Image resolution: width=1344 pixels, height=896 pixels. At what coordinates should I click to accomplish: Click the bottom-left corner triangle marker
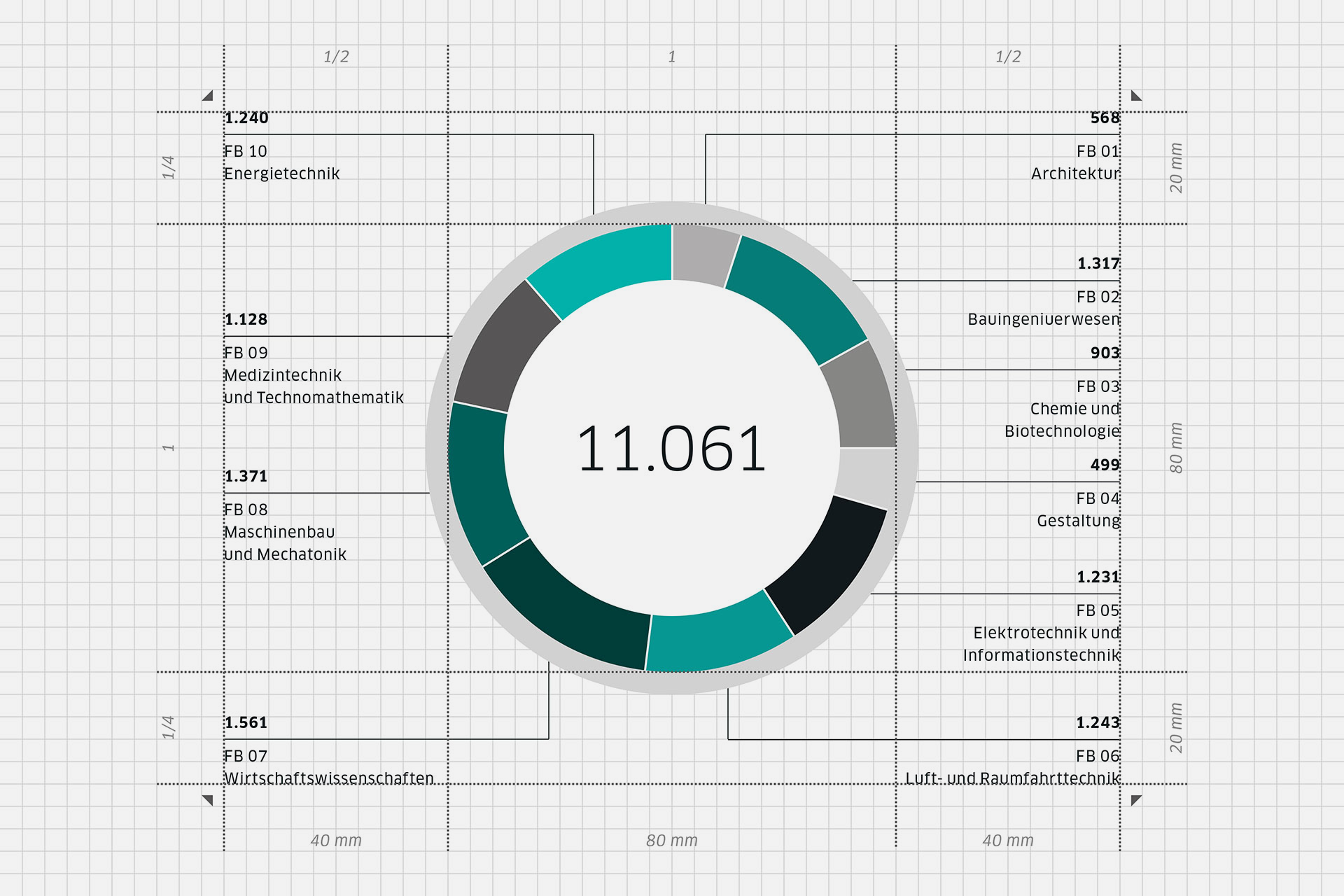[x=208, y=799]
